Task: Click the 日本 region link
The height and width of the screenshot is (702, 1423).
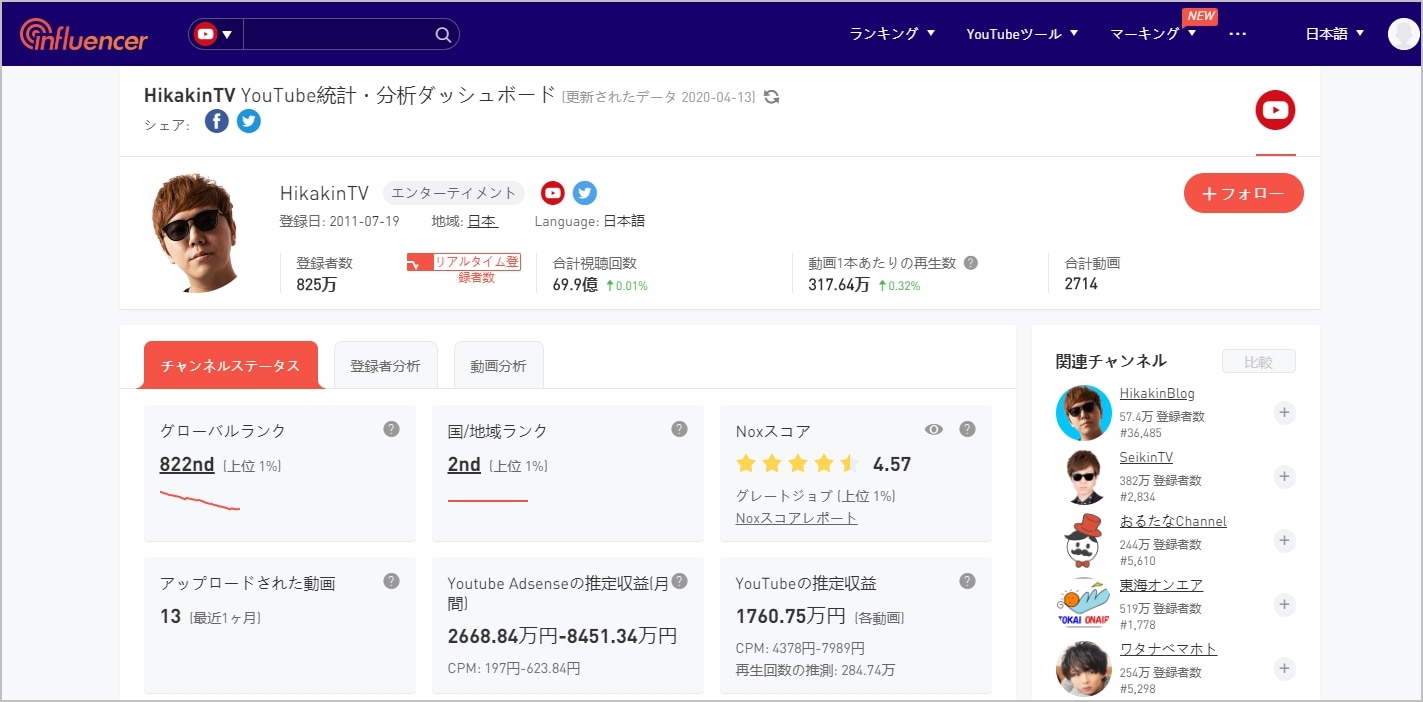Action: [x=482, y=221]
